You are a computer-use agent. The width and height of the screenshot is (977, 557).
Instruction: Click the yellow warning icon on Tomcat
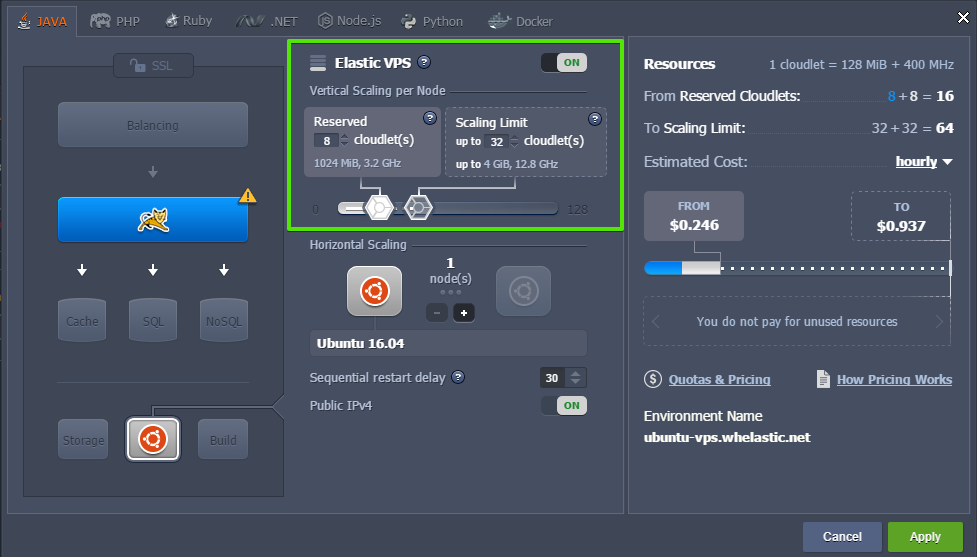(247, 196)
